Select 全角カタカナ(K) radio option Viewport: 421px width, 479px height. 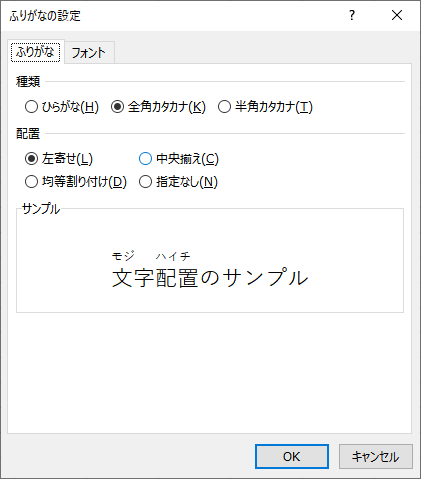(158, 107)
